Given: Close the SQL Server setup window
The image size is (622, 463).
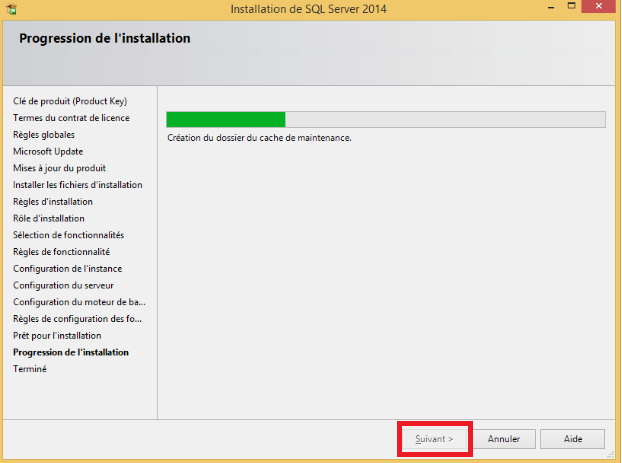Looking at the screenshot, I should (599, 6).
